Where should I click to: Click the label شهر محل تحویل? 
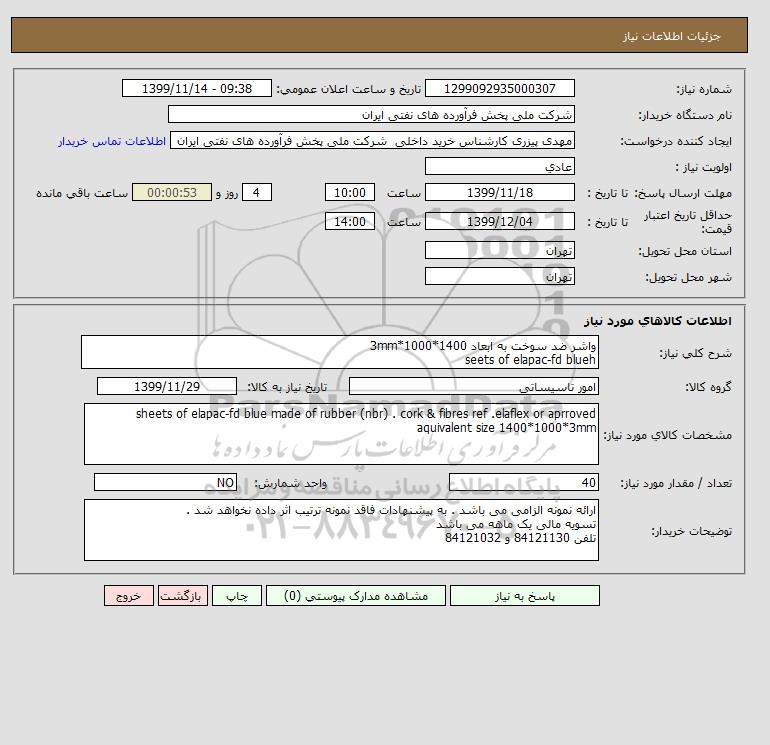(x=688, y=277)
